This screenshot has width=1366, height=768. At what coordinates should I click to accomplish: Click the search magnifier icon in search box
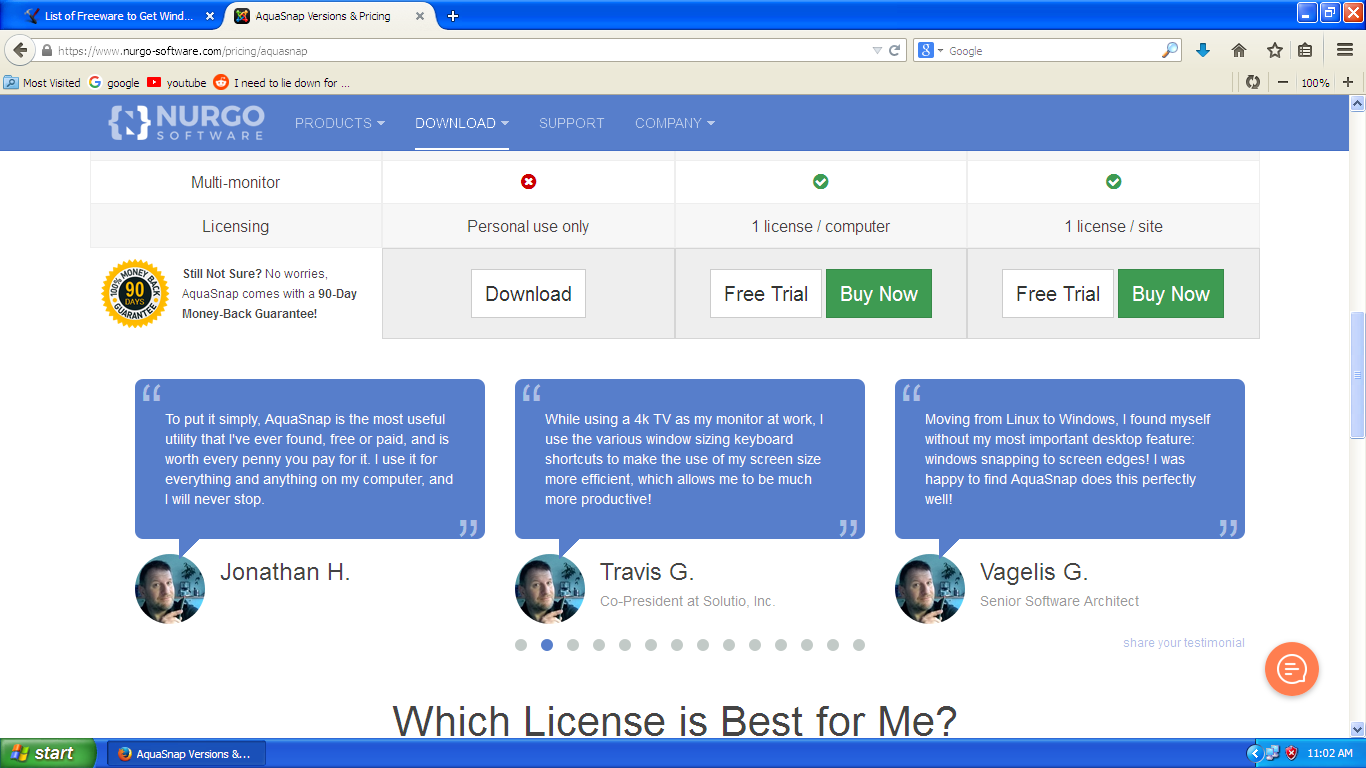1170,50
